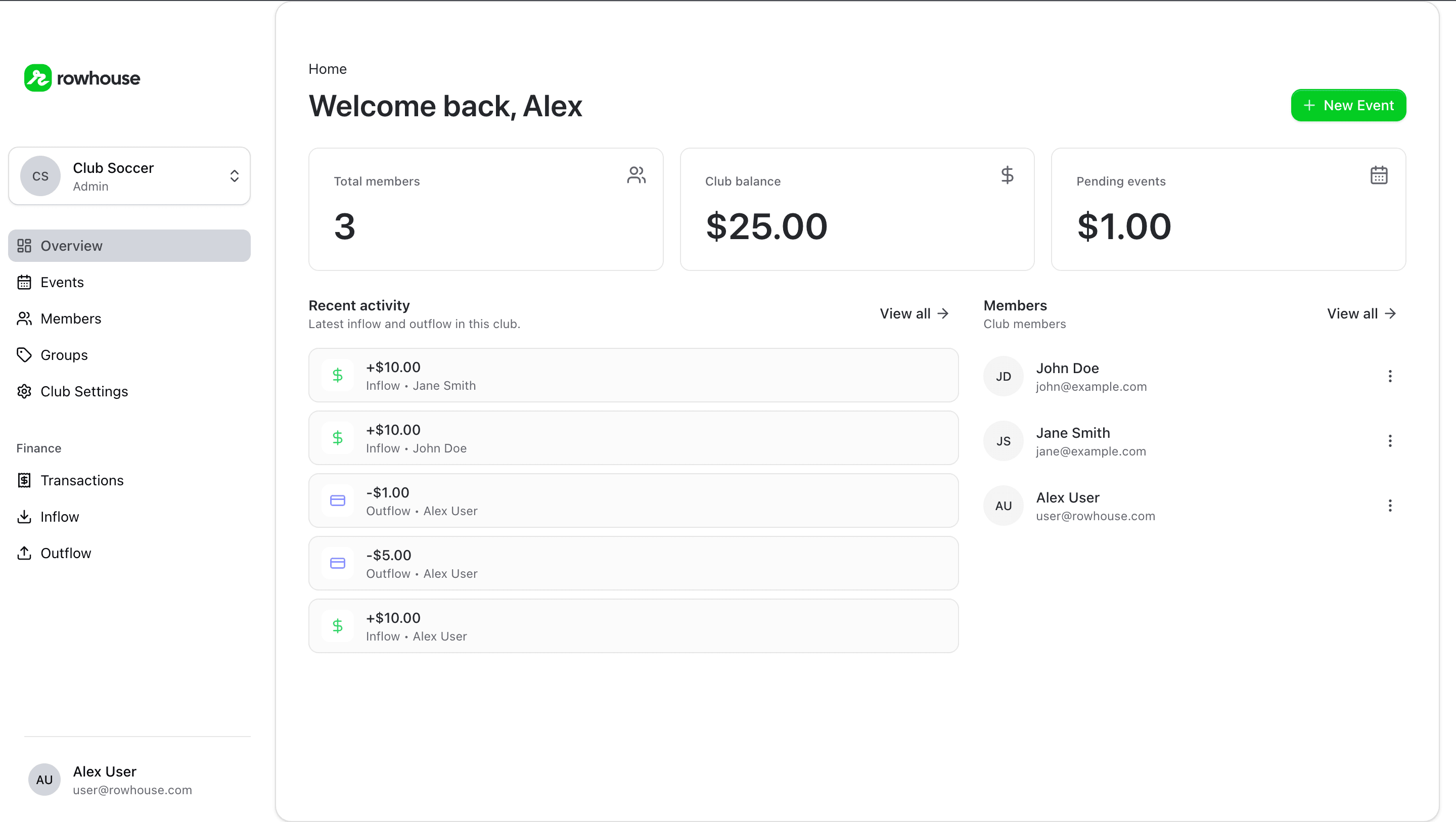
Task: Select the Overview grid icon in sidebar
Action: point(24,245)
